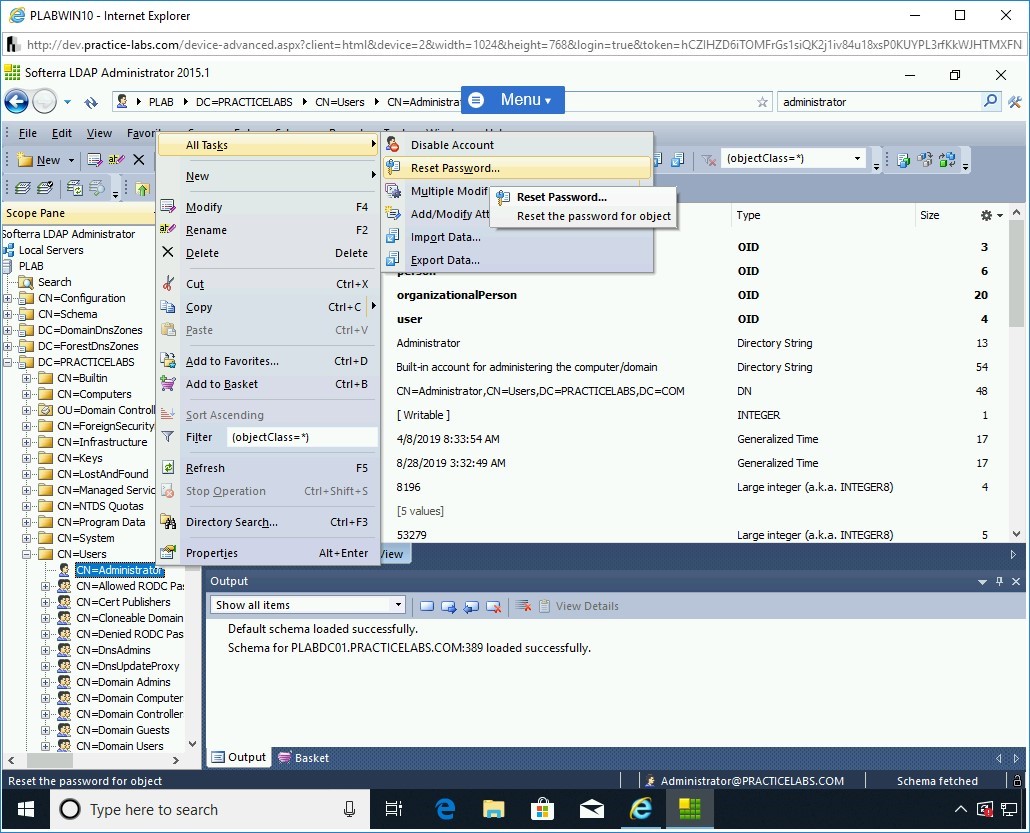The width and height of the screenshot is (1030, 833).
Task: Click in the Windows taskbar search box
Action: [x=200, y=809]
